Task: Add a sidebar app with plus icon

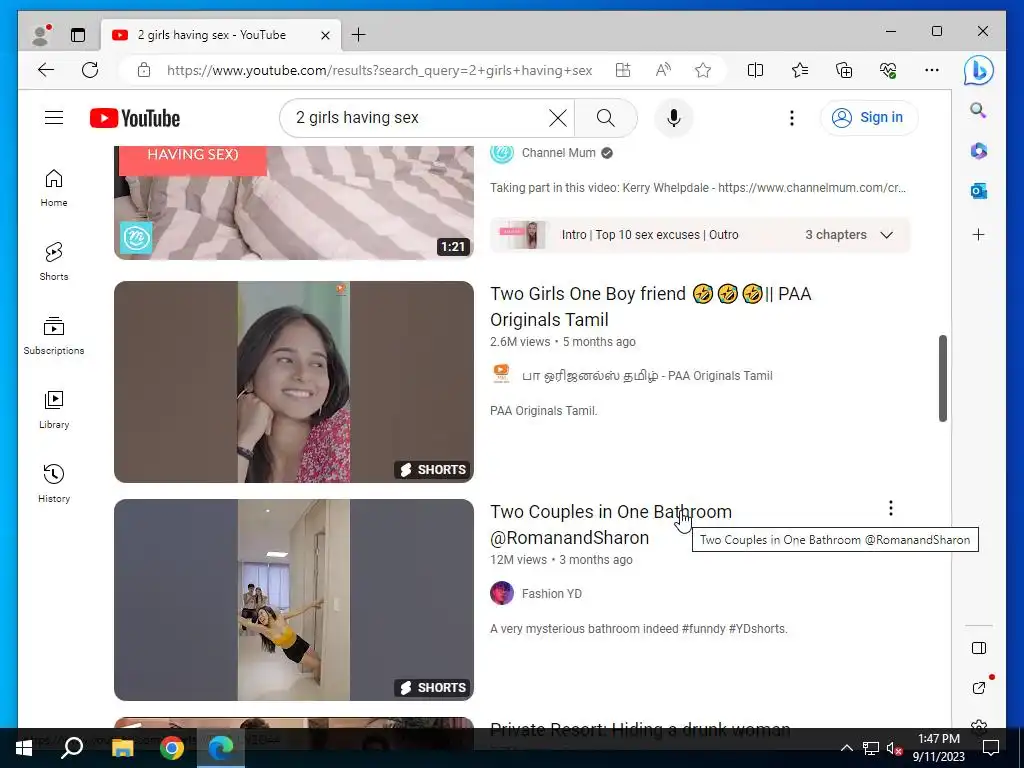Action: 978,234
